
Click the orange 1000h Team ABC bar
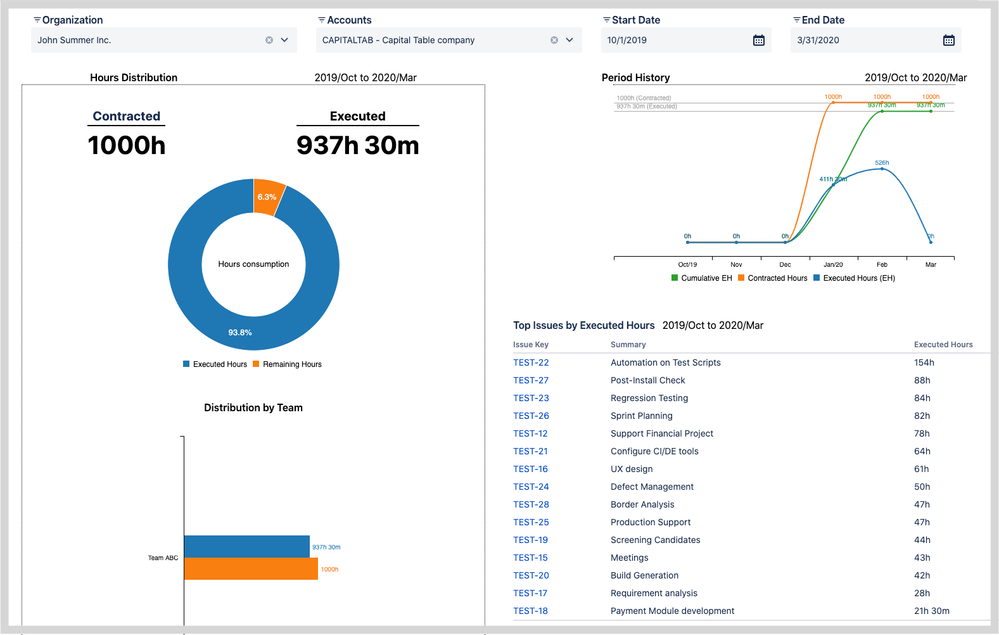[251, 569]
